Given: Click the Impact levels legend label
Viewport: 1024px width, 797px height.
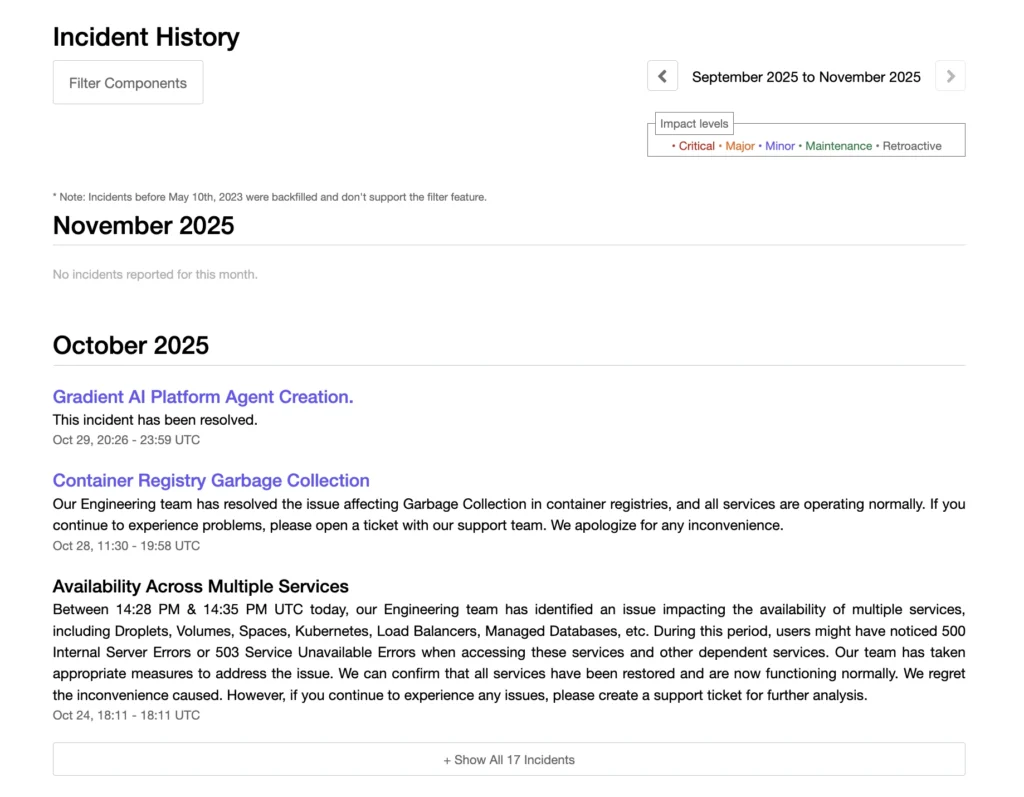Looking at the screenshot, I should [694, 123].
